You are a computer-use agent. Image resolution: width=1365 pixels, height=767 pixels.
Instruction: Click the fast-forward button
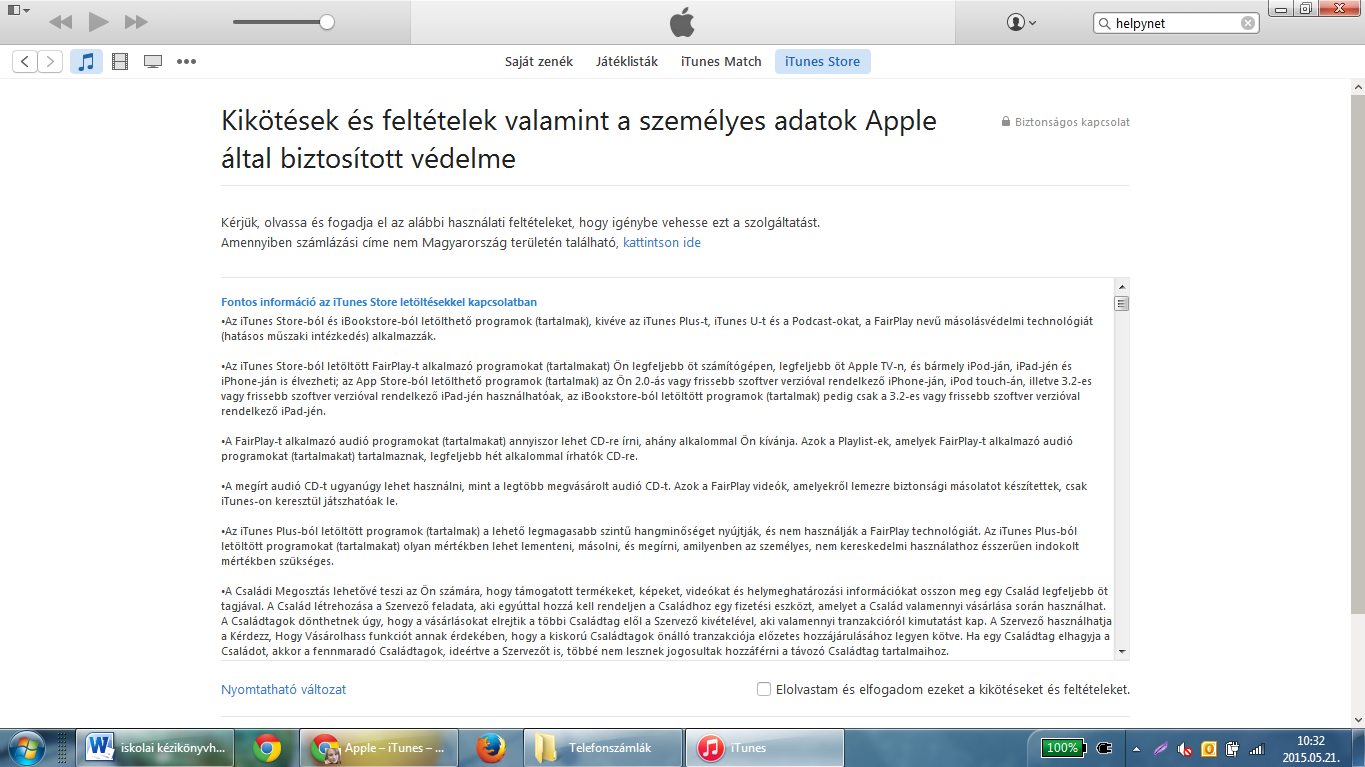click(136, 22)
